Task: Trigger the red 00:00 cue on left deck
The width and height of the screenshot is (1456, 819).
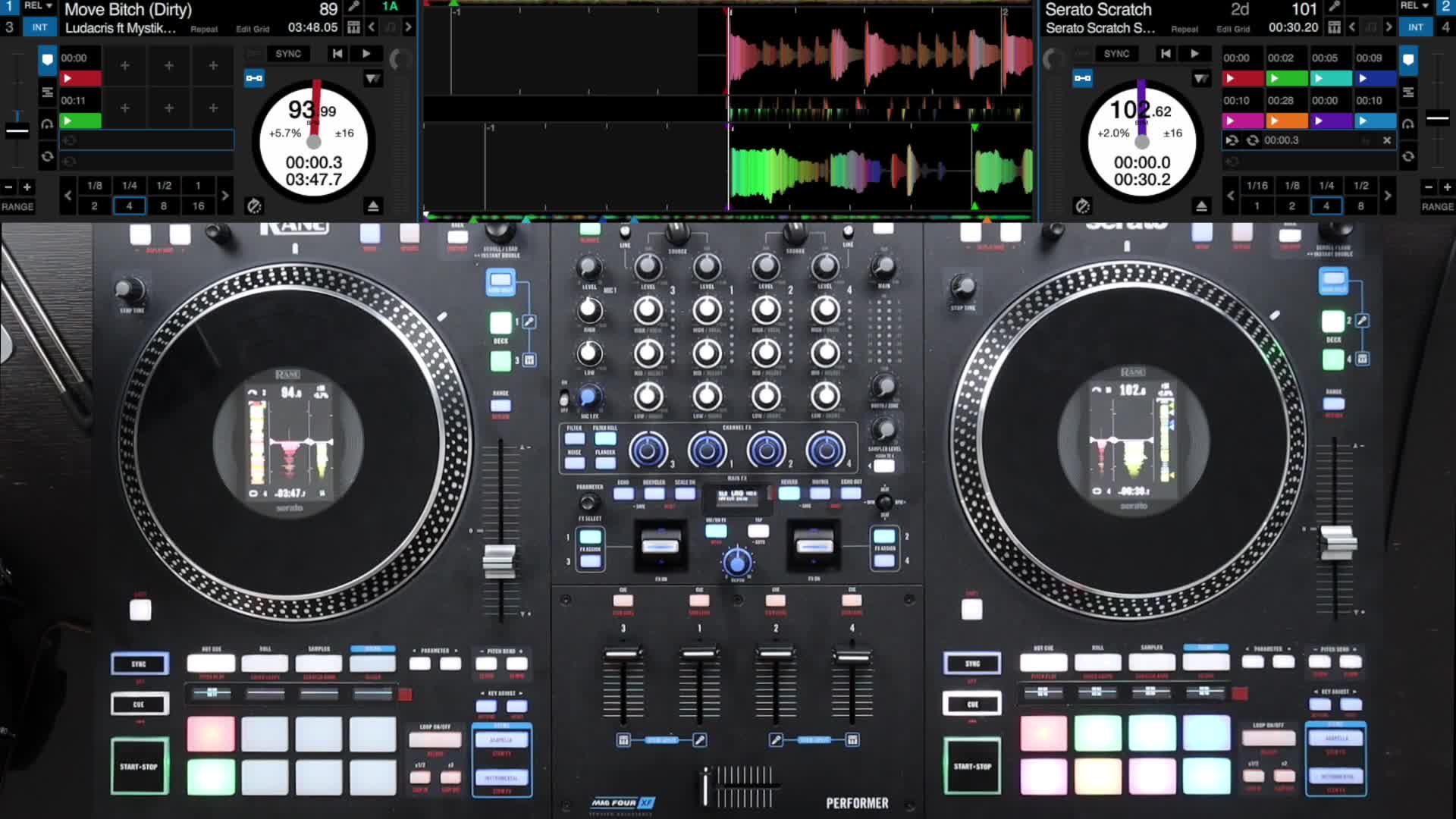Action: click(80, 78)
